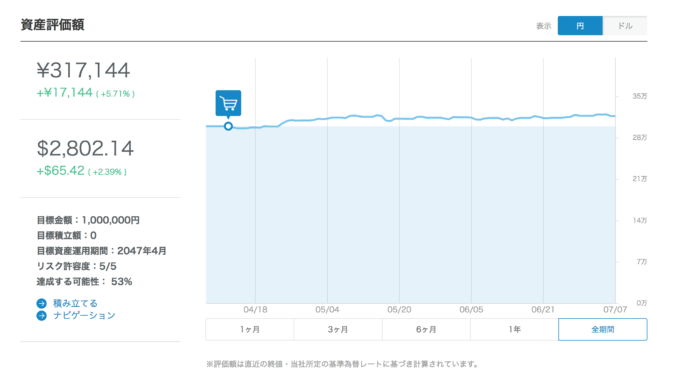Viewport: 680px width, 381px height.
Task: Select the 1ヶ月 period tab
Action: [250, 329]
